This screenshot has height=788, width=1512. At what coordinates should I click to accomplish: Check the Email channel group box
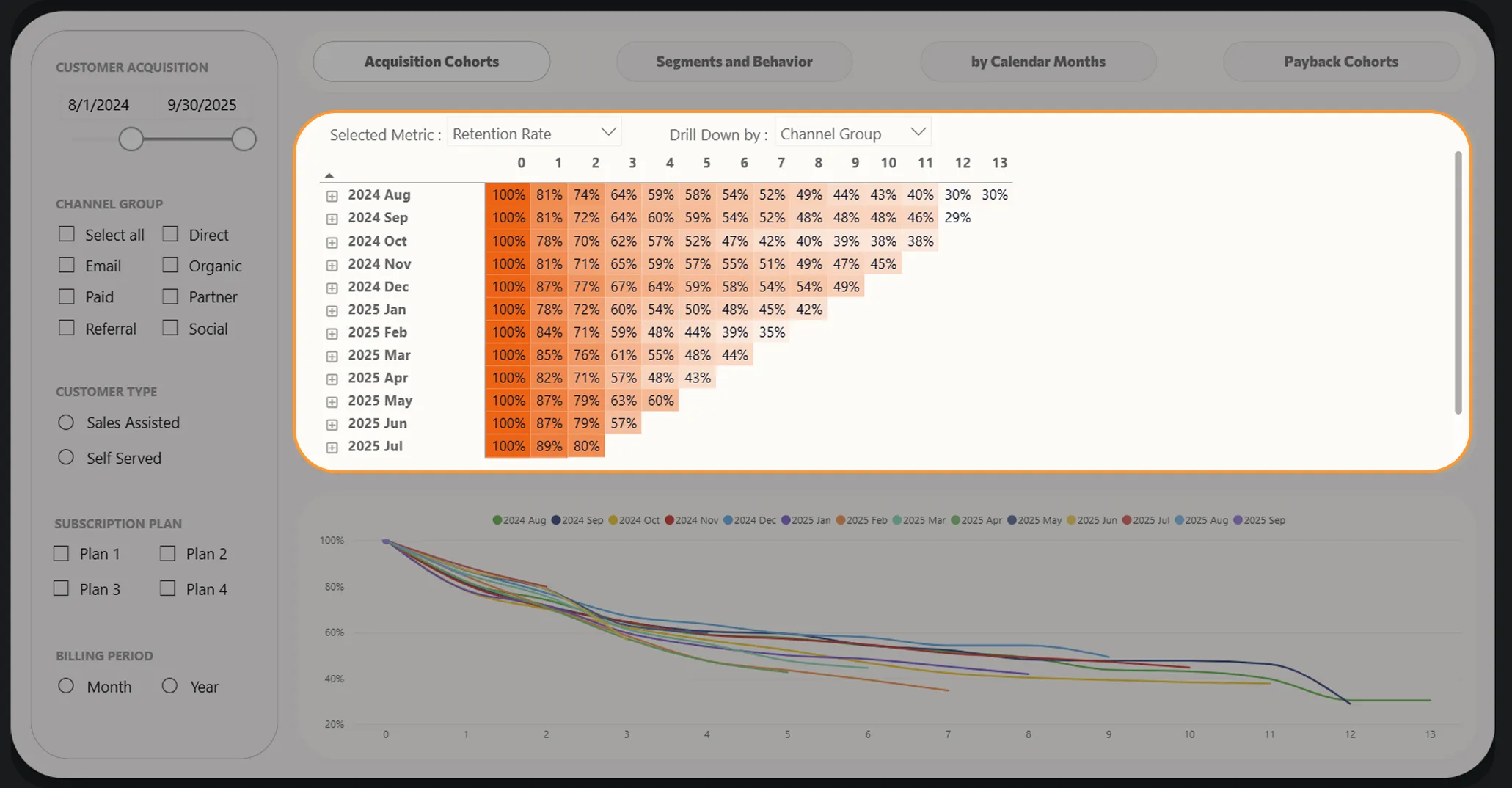point(67,265)
